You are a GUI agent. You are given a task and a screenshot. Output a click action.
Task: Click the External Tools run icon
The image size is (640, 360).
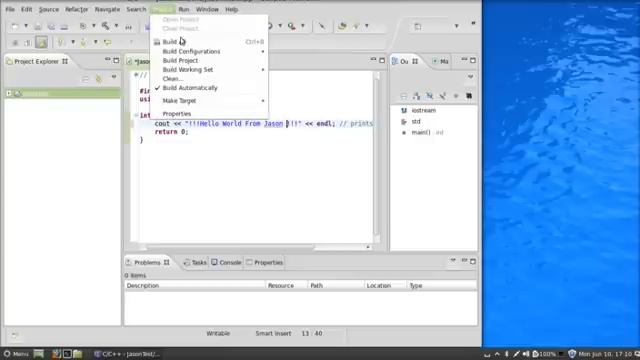[291, 26]
